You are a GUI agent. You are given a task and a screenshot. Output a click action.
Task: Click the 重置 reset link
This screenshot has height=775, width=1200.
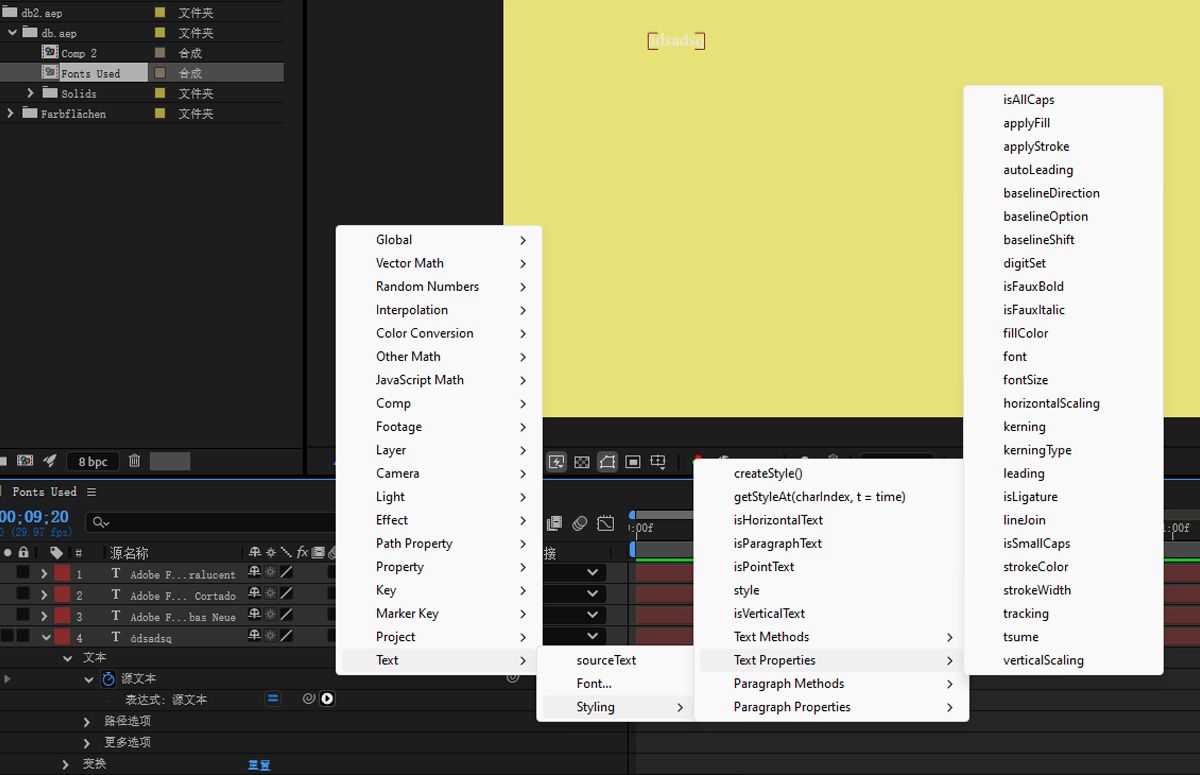[x=259, y=765]
